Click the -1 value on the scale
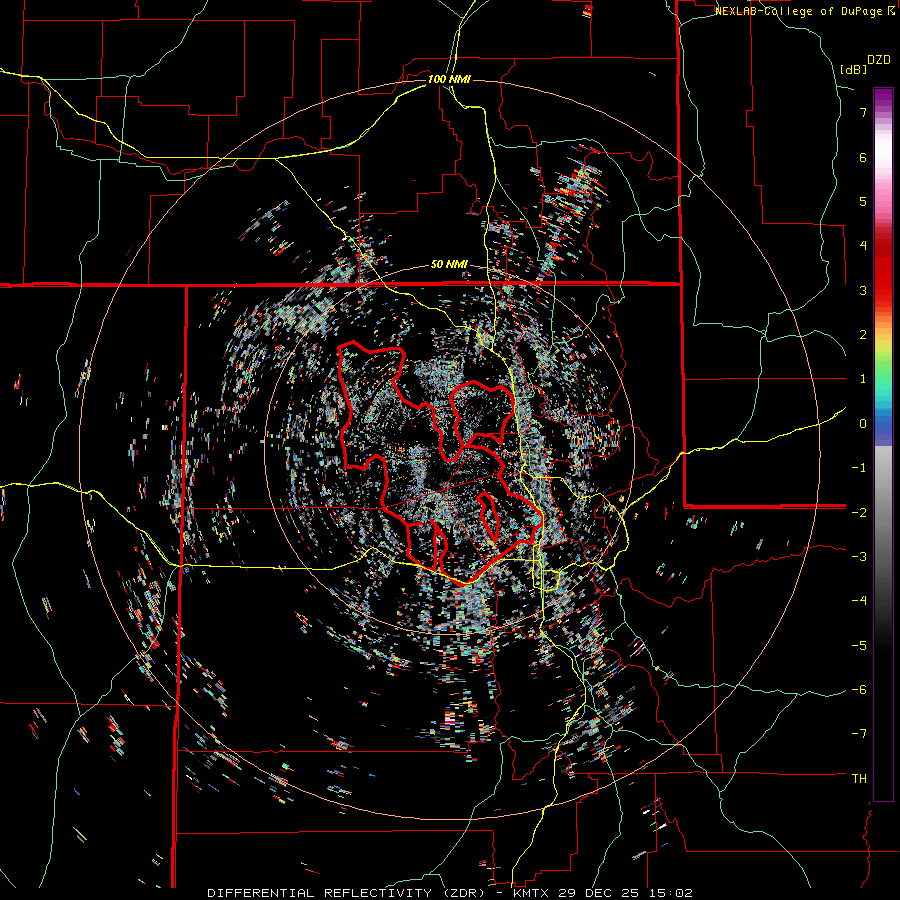Viewport: 900px width, 900px height. [859, 468]
